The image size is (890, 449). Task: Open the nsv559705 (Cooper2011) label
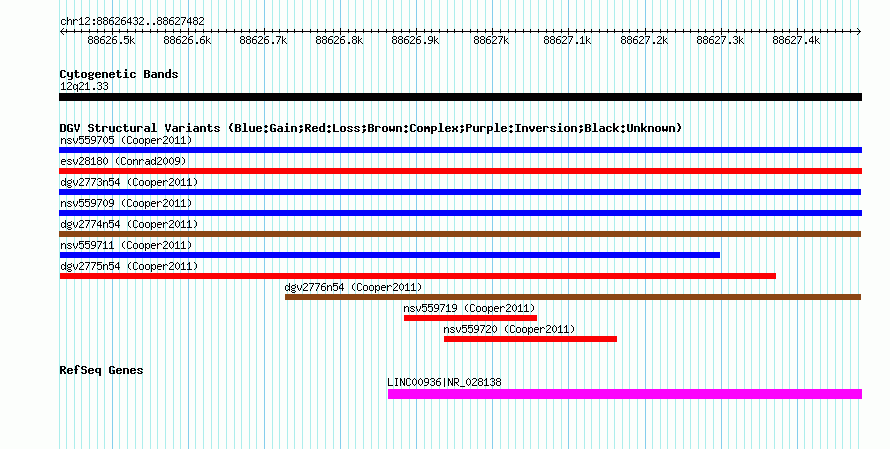point(126,140)
